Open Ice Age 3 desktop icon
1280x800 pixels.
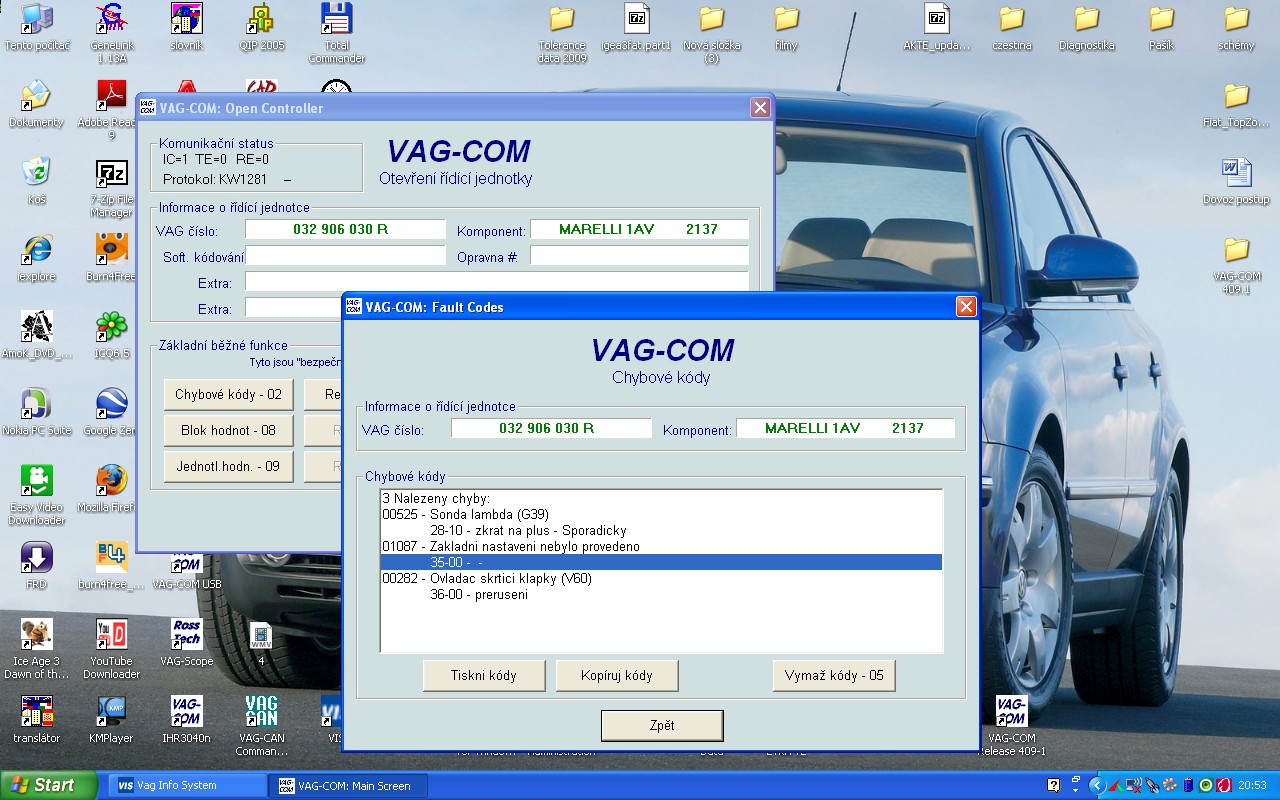tap(36, 648)
